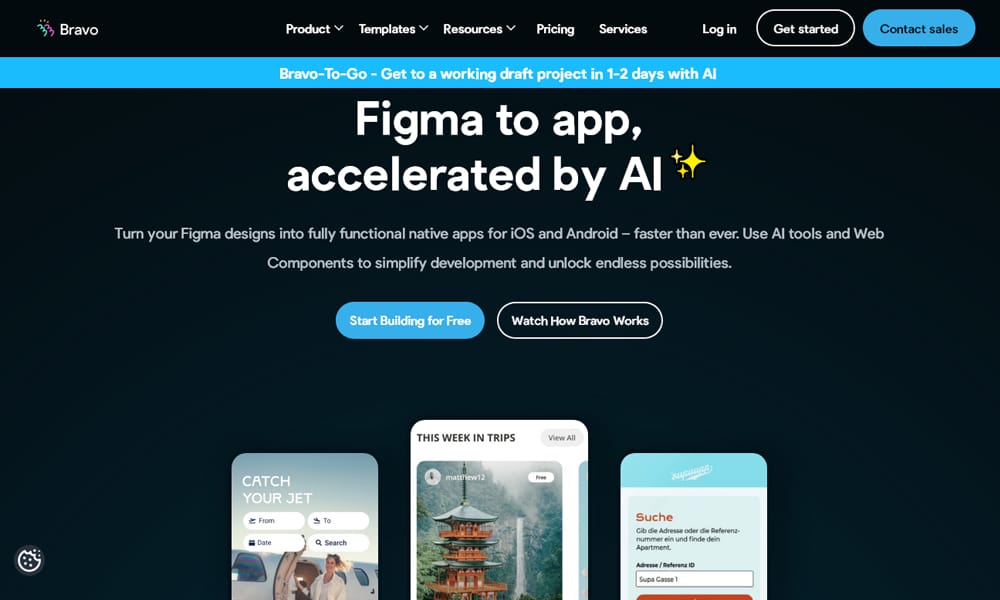This screenshot has height=600, width=1000.
Task: Click the Search magnifier in the jet app
Action: click(318, 543)
